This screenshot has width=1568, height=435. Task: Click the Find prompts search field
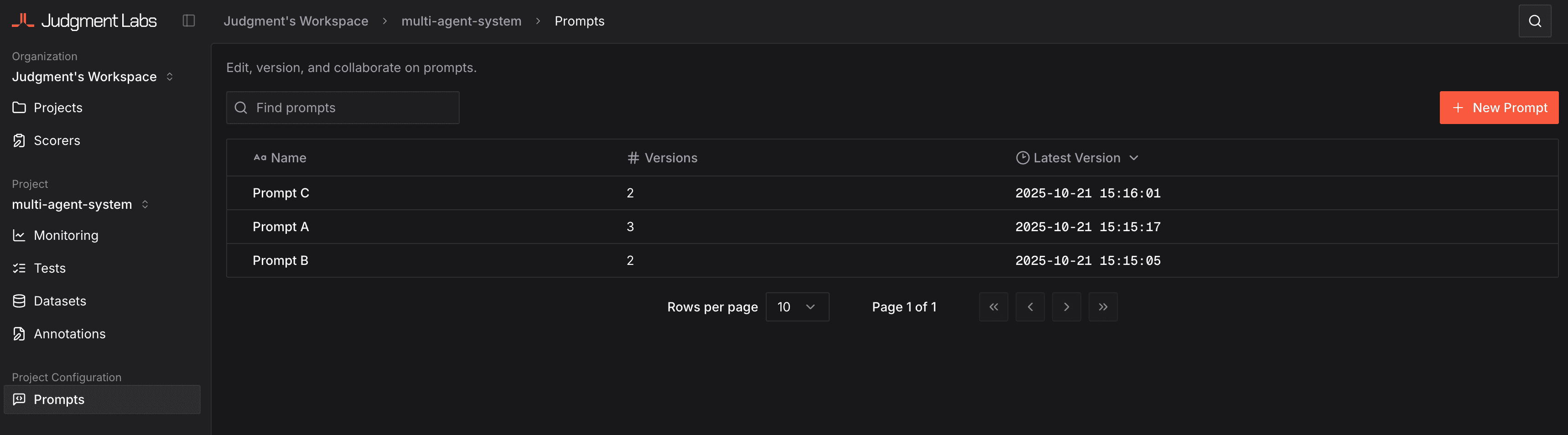[x=343, y=108]
